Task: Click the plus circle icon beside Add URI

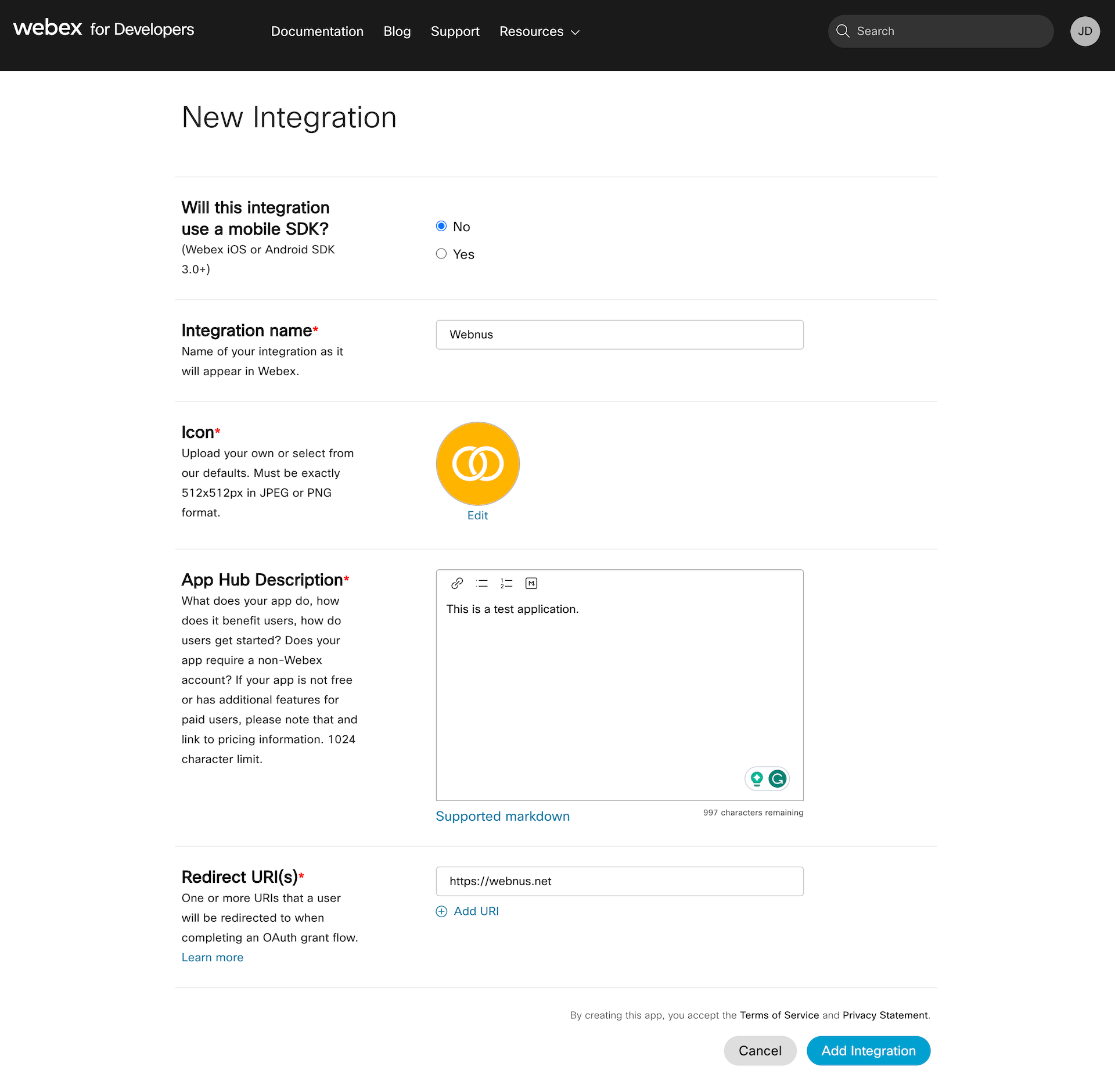Action: point(441,911)
